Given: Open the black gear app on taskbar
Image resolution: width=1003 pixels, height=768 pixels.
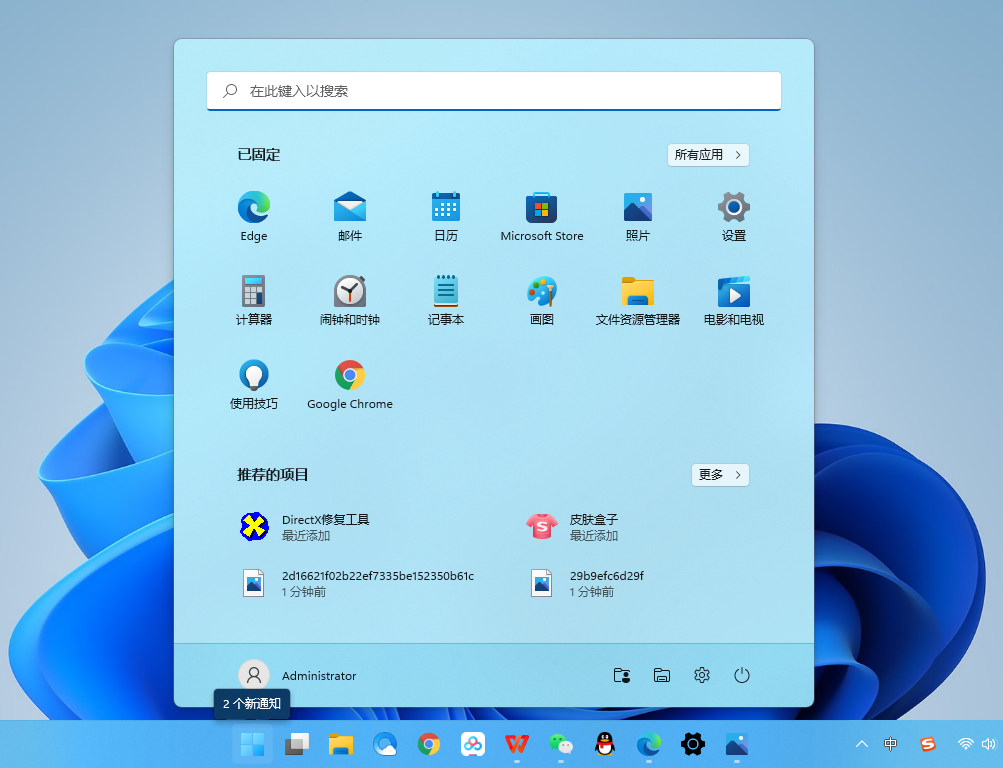Looking at the screenshot, I should [693, 744].
